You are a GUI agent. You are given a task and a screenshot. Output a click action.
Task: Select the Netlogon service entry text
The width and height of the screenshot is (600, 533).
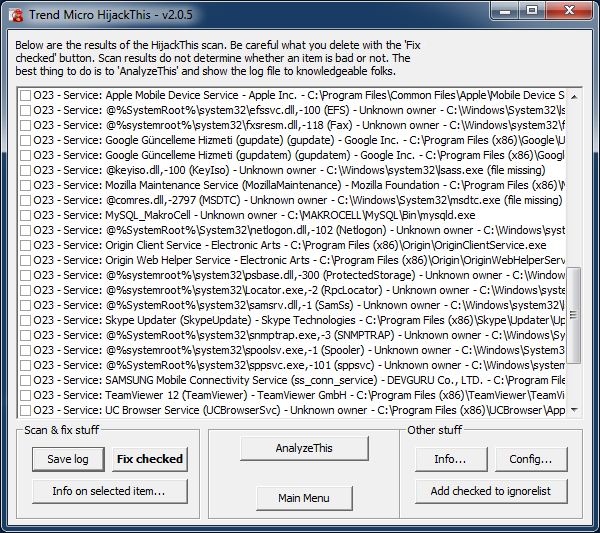(x=299, y=230)
